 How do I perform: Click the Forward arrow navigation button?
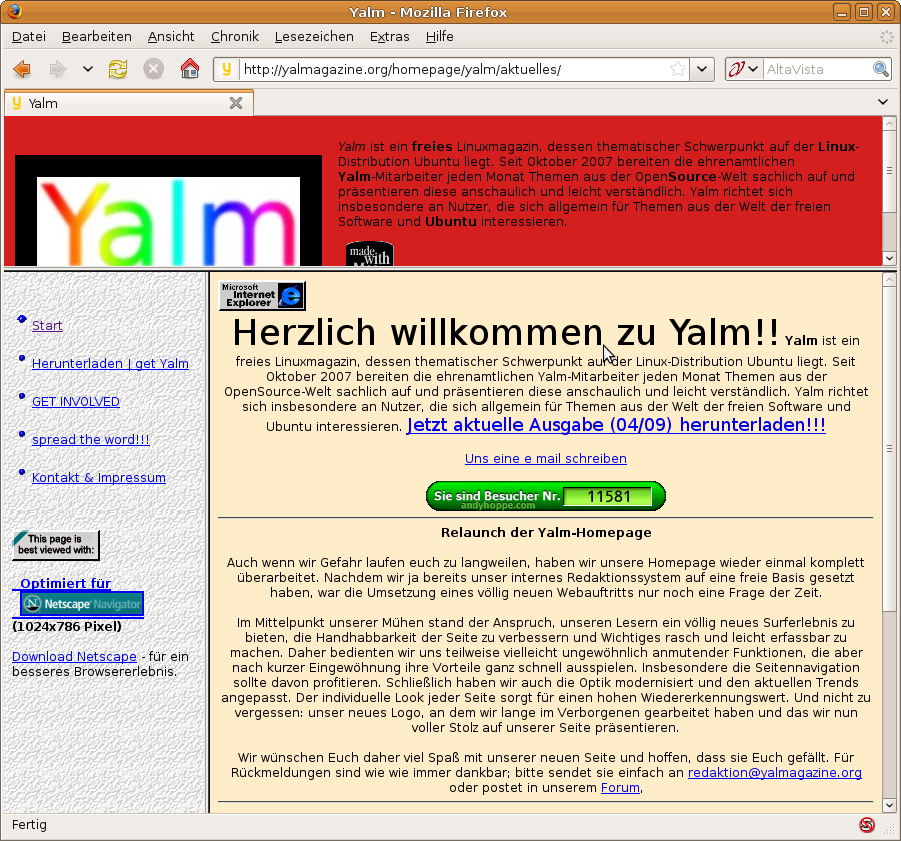(57, 70)
